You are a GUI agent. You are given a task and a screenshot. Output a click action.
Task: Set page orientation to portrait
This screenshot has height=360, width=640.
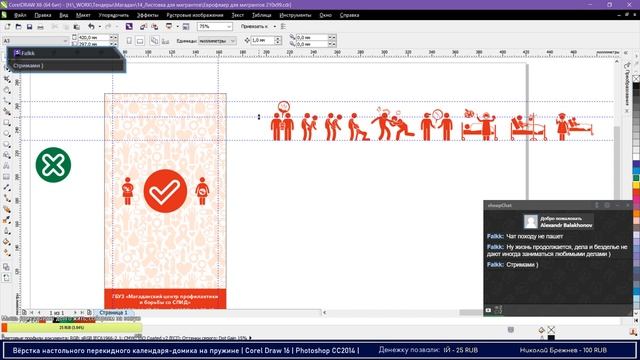tap(129, 41)
